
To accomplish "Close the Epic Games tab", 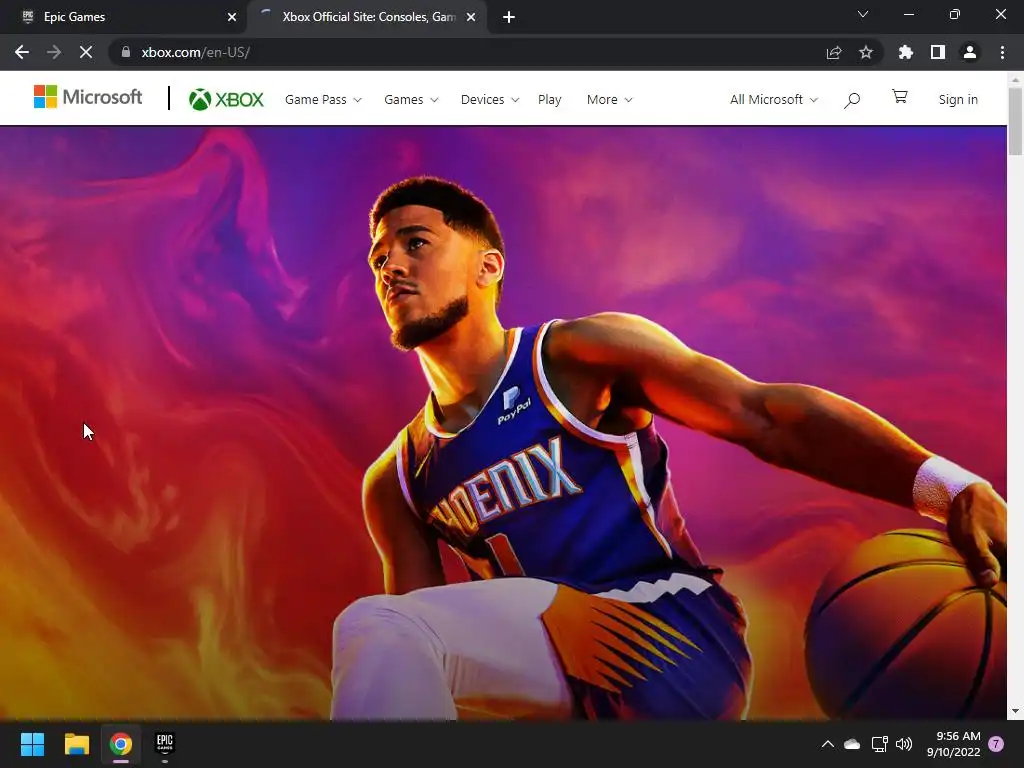I will [x=232, y=17].
